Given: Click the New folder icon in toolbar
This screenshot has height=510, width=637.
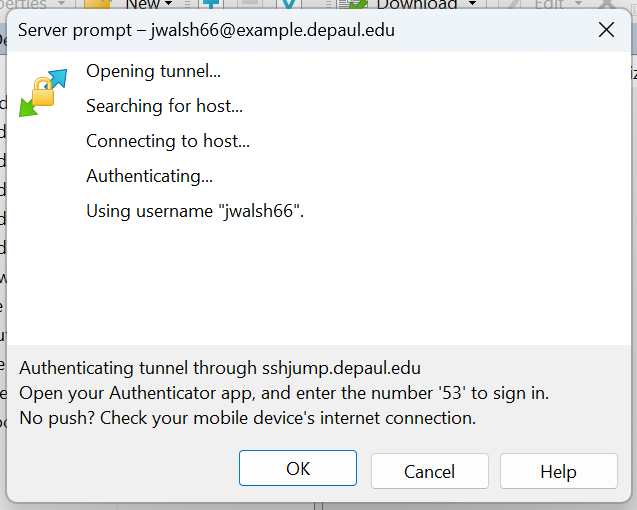Looking at the screenshot, I should (100, 4).
